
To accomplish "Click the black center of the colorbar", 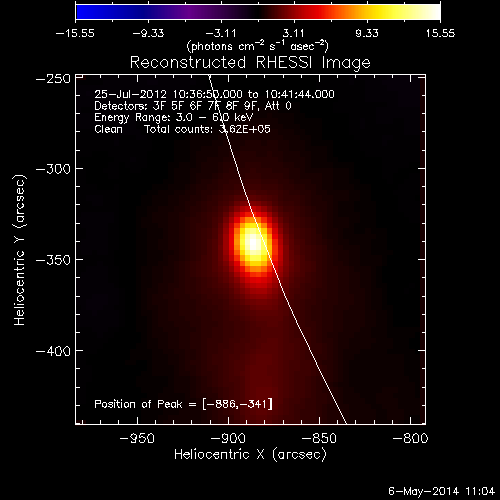I will click(258, 12).
